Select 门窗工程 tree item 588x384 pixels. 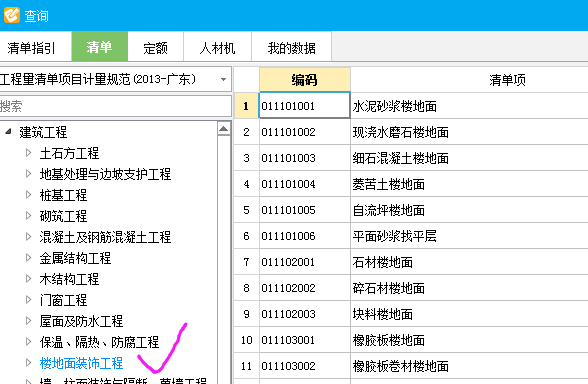(63, 300)
